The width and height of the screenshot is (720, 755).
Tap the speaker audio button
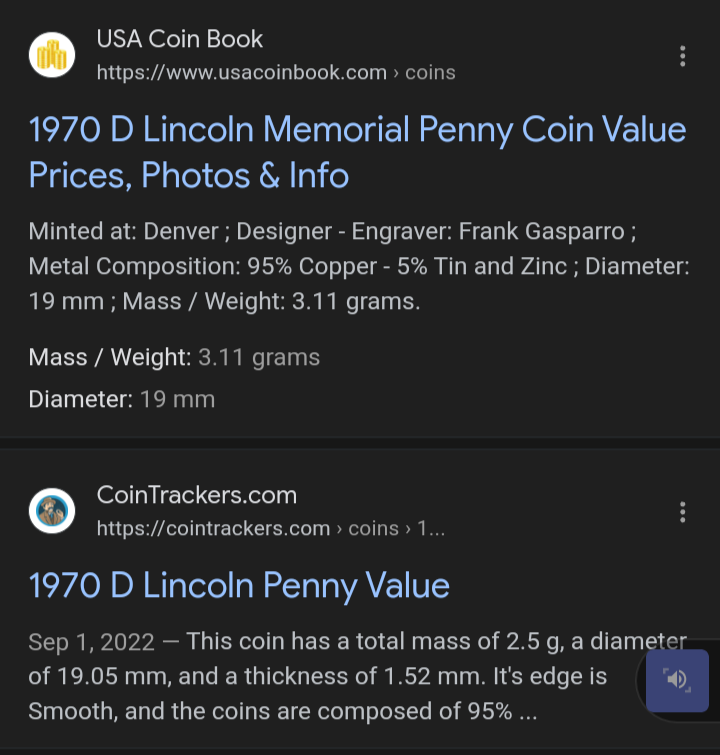click(677, 680)
